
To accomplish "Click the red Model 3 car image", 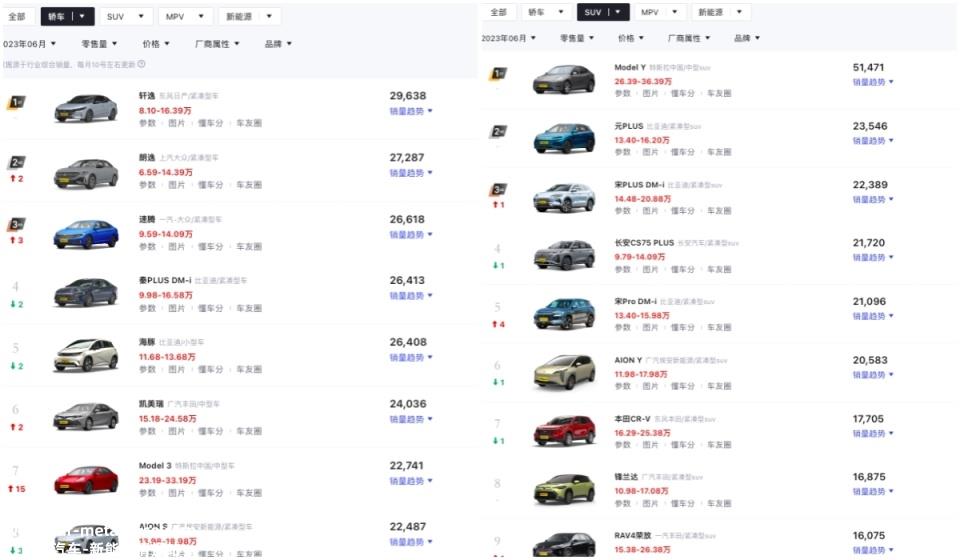I will [x=86, y=479].
